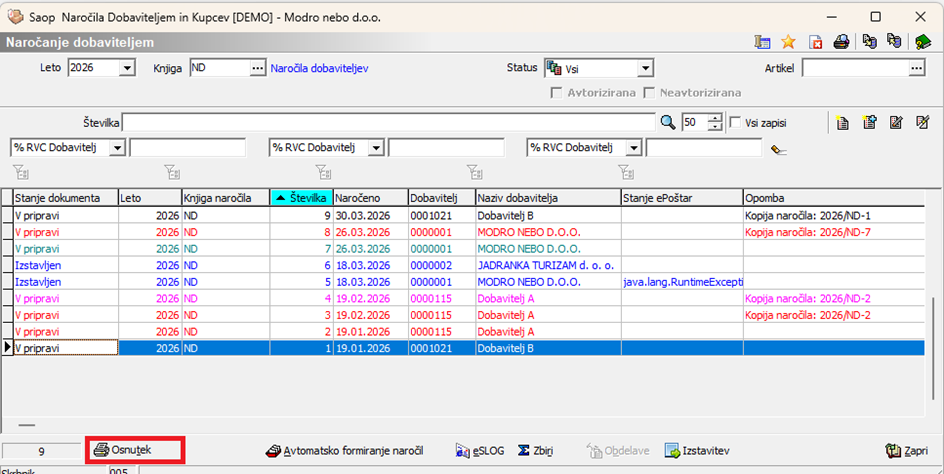This screenshot has width=944, height=474.
Task: Sort by Leto column header
Action: coord(150,198)
